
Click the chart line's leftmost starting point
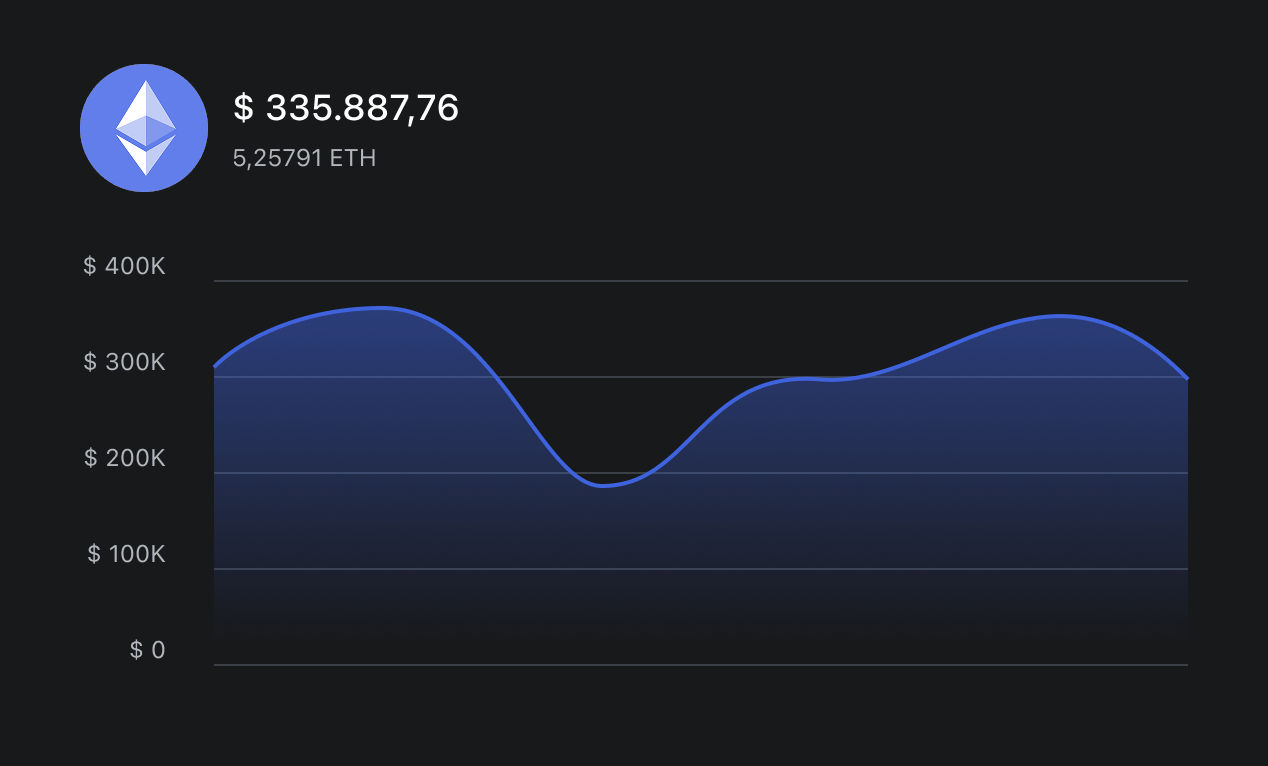(x=215, y=366)
